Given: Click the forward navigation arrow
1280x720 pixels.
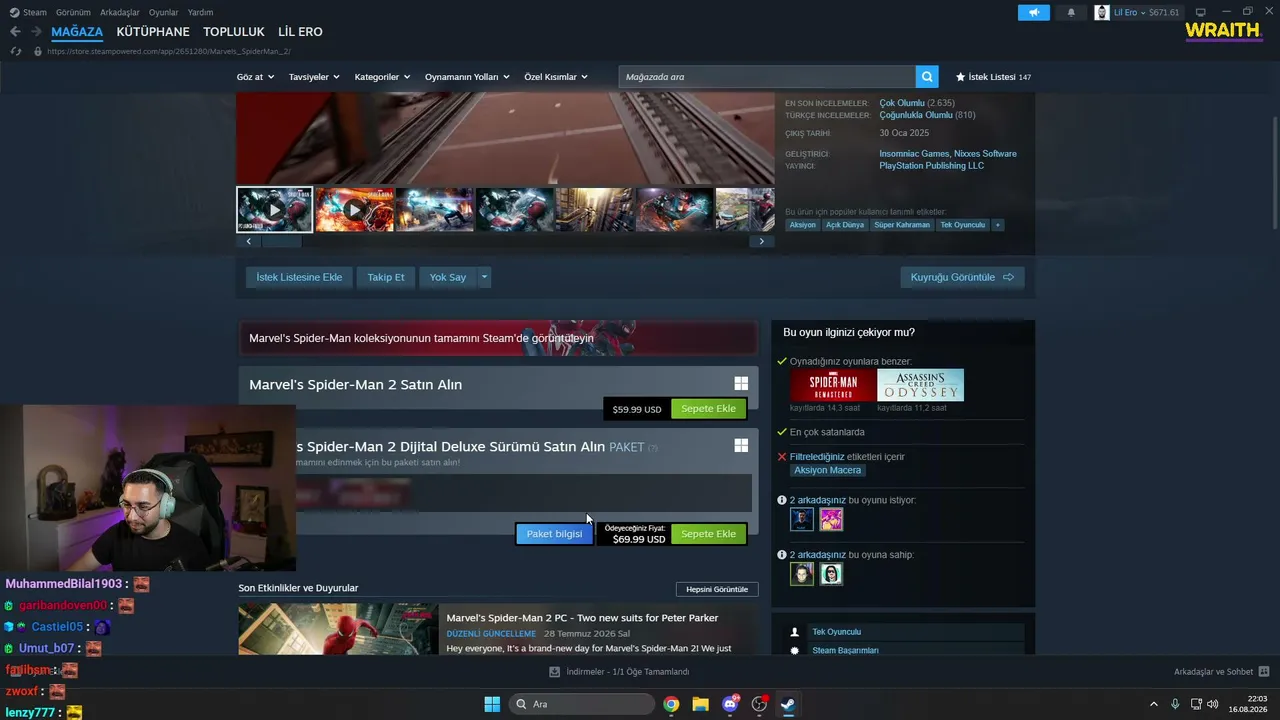Looking at the screenshot, I should [x=37, y=32].
